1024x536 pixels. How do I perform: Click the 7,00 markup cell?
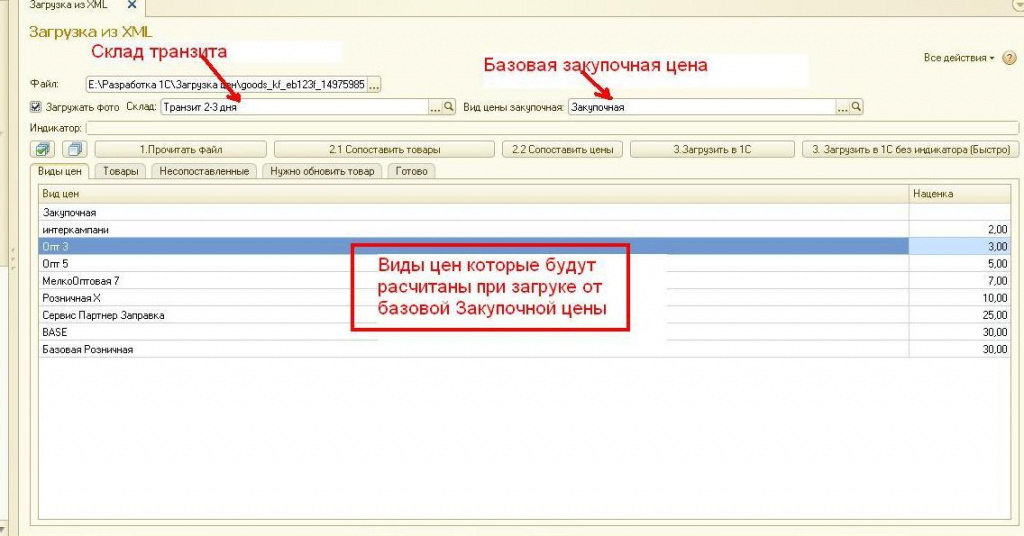coord(960,281)
